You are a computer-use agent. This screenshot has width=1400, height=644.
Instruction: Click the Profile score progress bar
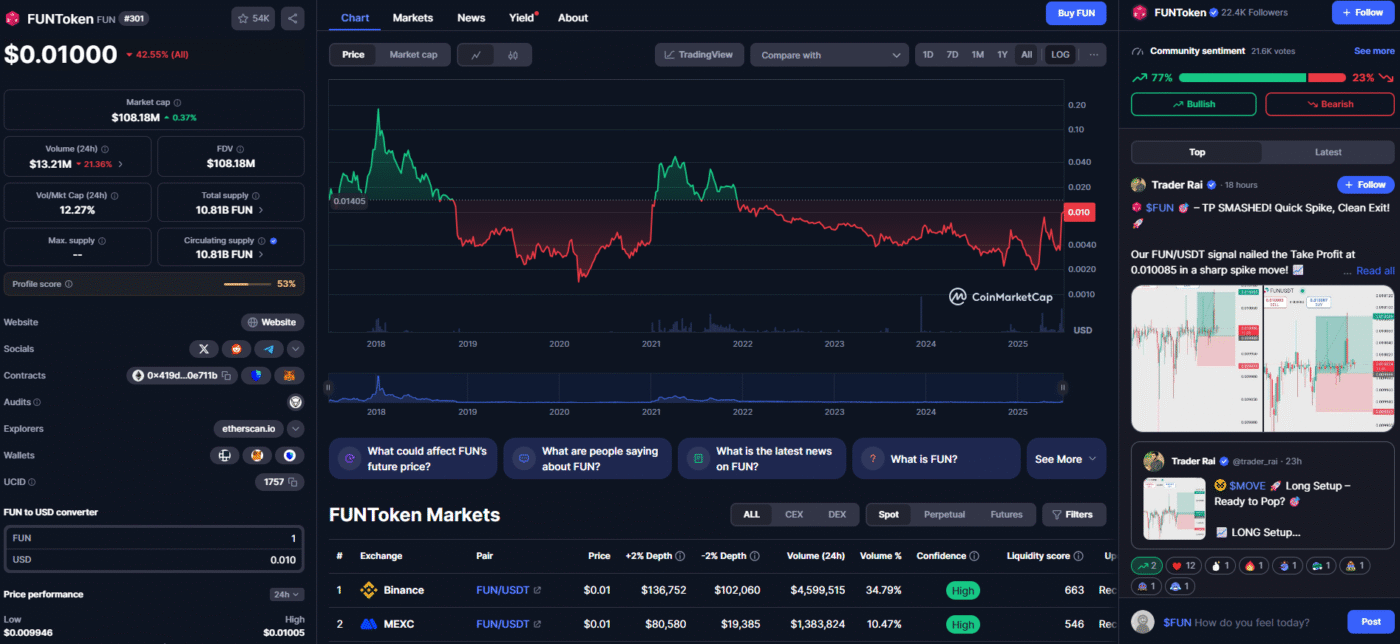click(x=247, y=284)
